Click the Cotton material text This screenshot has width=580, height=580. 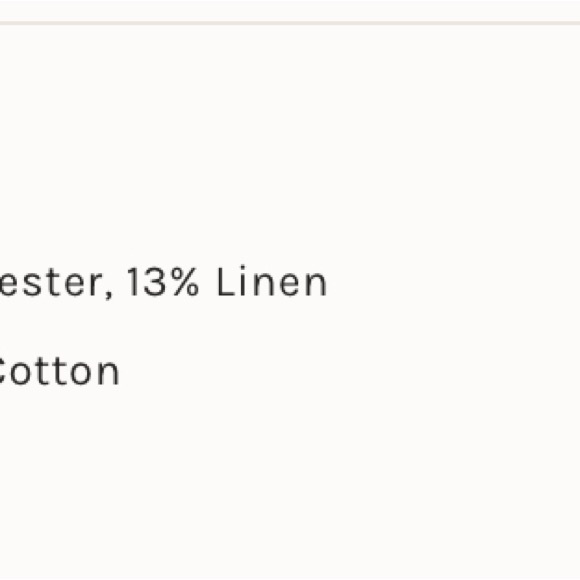[59, 371]
